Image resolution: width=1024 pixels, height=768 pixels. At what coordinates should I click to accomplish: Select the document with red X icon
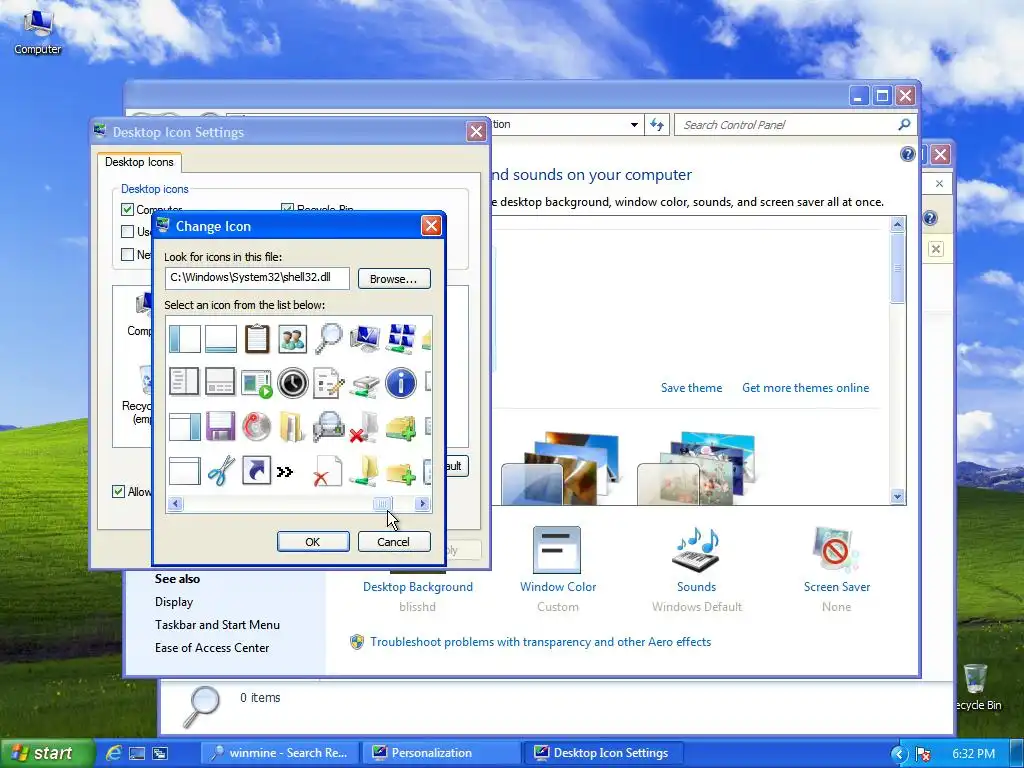tap(328, 470)
